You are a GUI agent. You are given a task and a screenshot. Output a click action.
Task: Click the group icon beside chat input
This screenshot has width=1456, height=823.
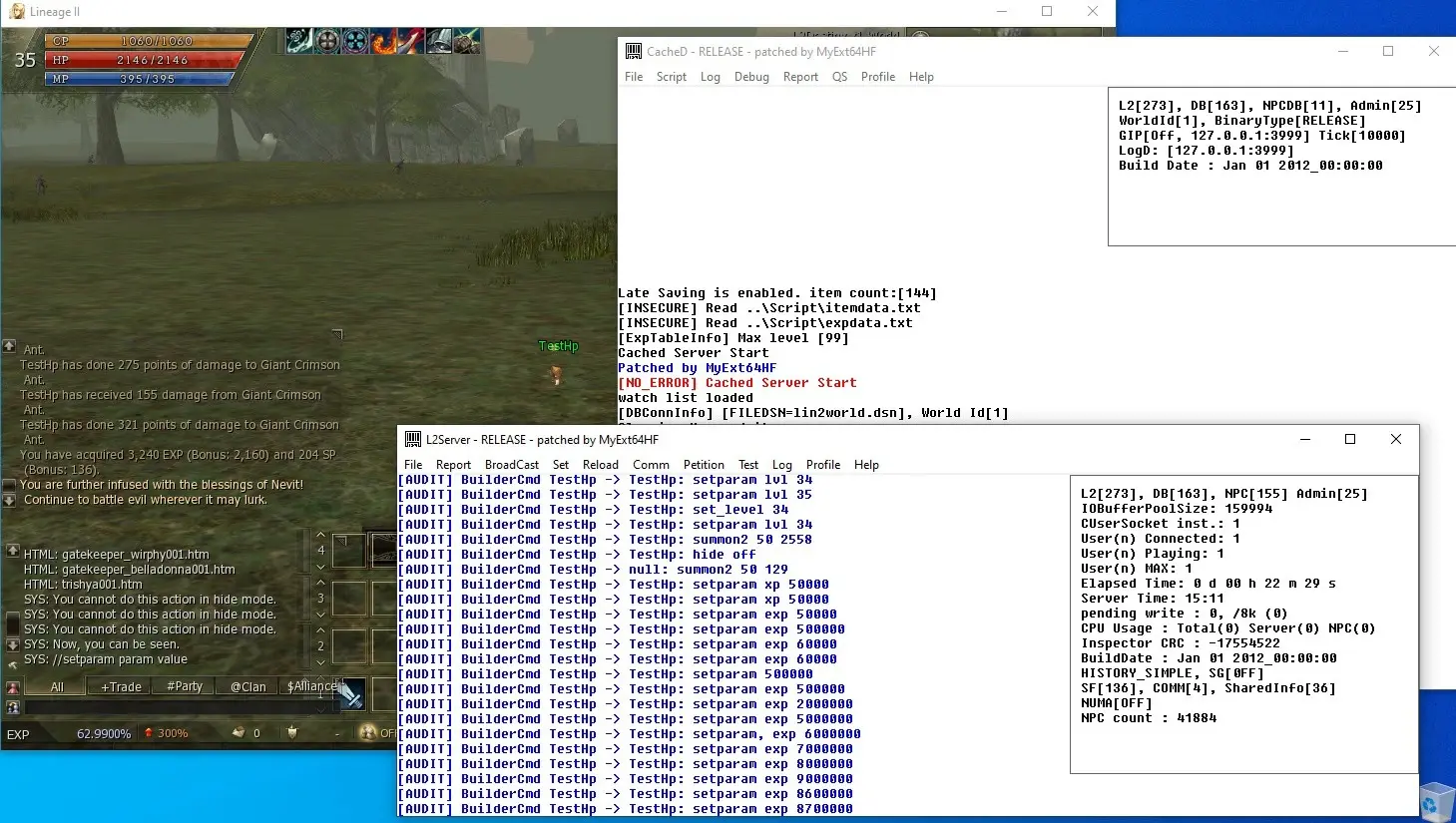13,707
